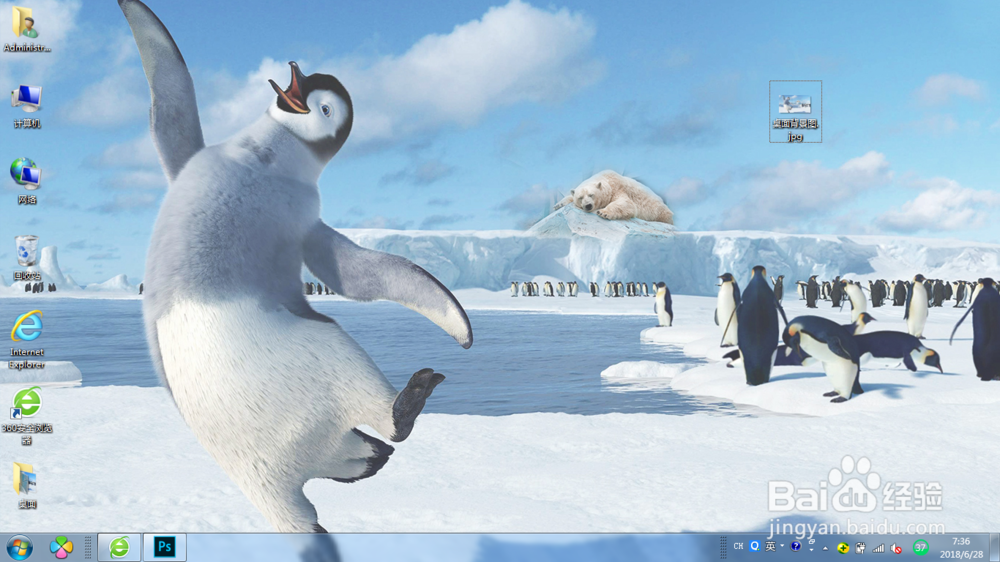Open the language bar help icon
The image size is (1000, 562).
point(795,546)
